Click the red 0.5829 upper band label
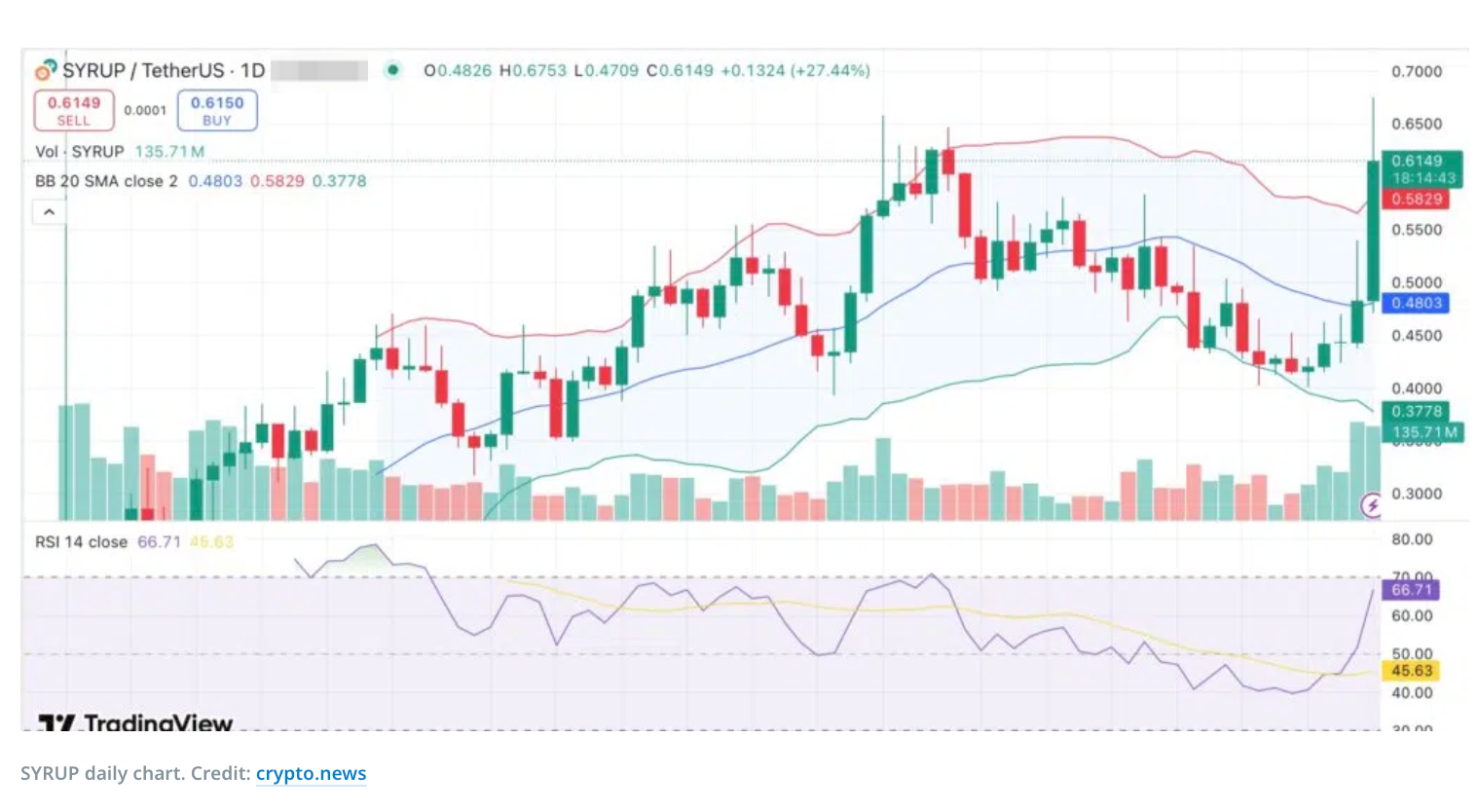 point(1417,199)
